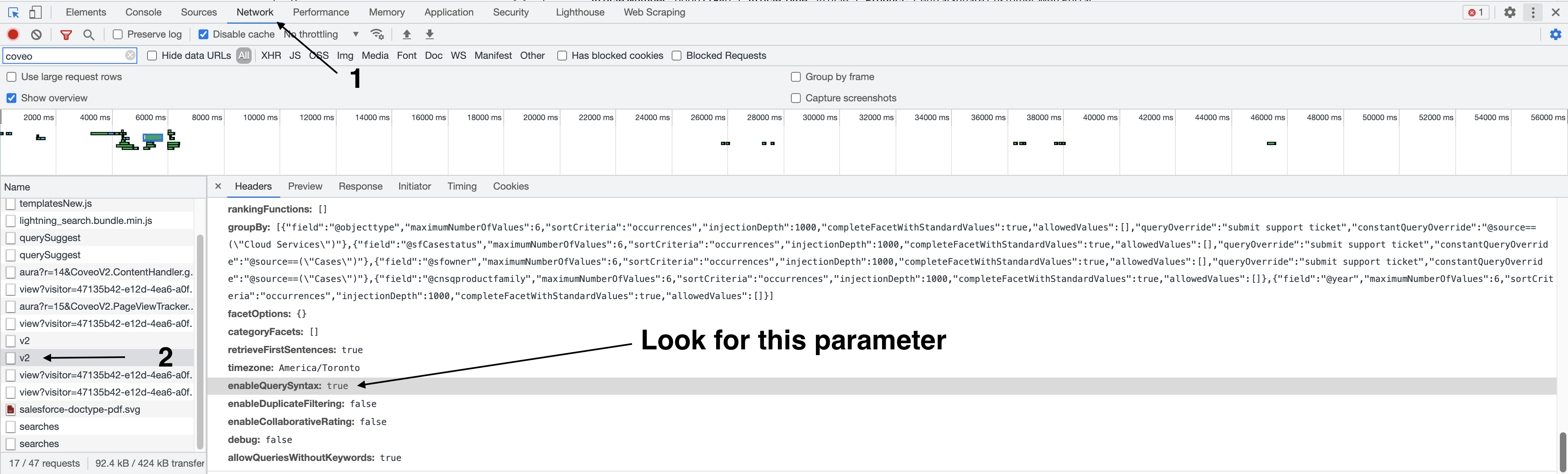Open the Performance panel tab
The height and width of the screenshot is (474, 1568).
tap(321, 11)
